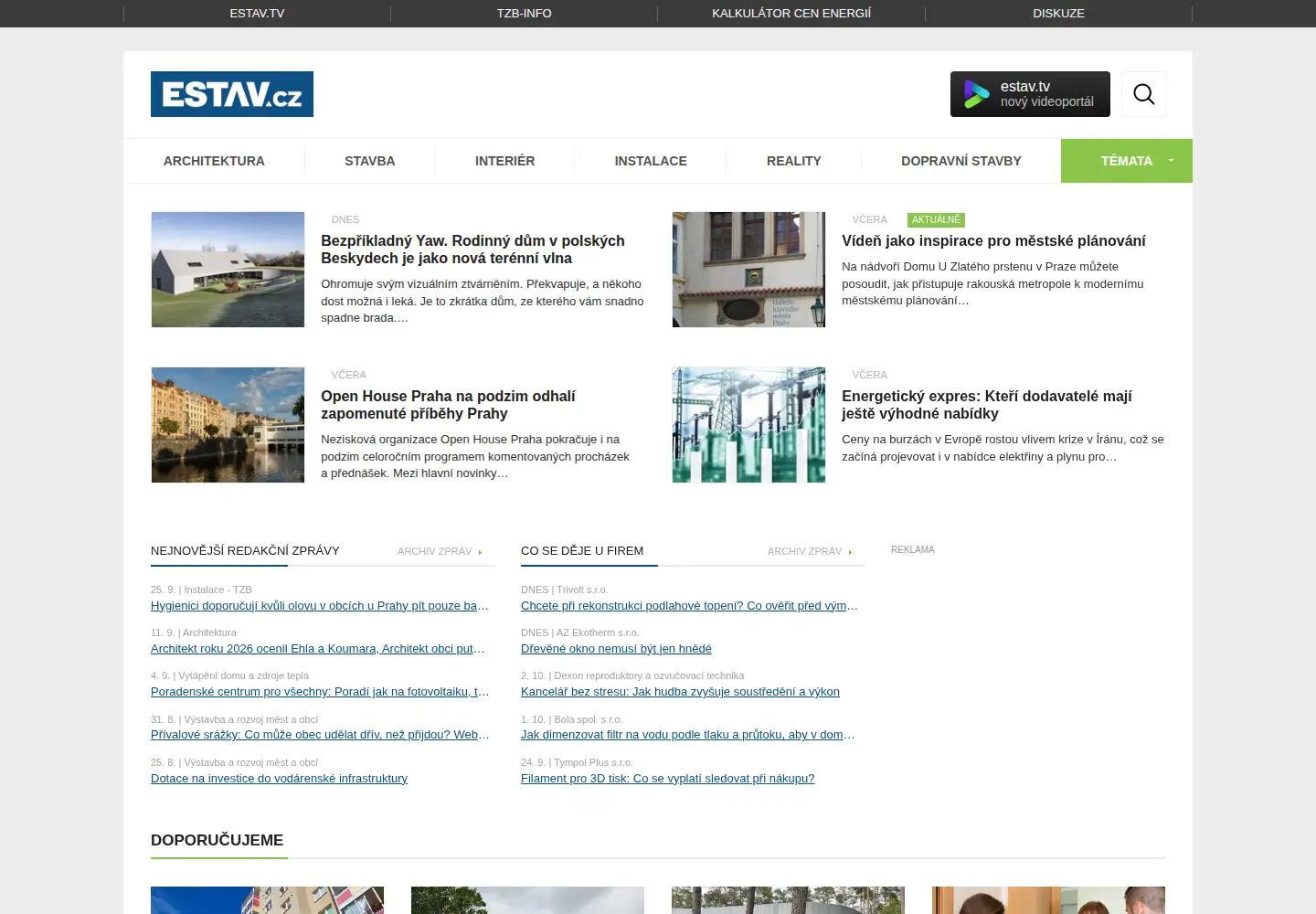Open 'Jak dimenzovat filtr na vodu' link
Viewport: 1316px width, 914px height.
[688, 735]
